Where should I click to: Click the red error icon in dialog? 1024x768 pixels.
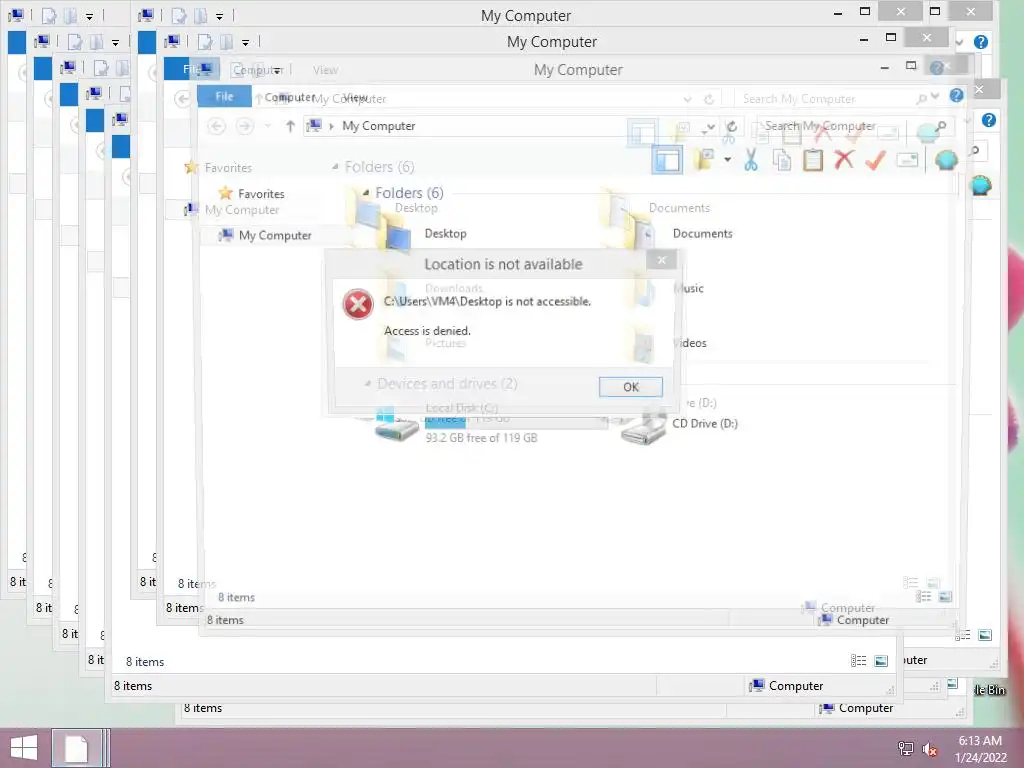(x=358, y=304)
